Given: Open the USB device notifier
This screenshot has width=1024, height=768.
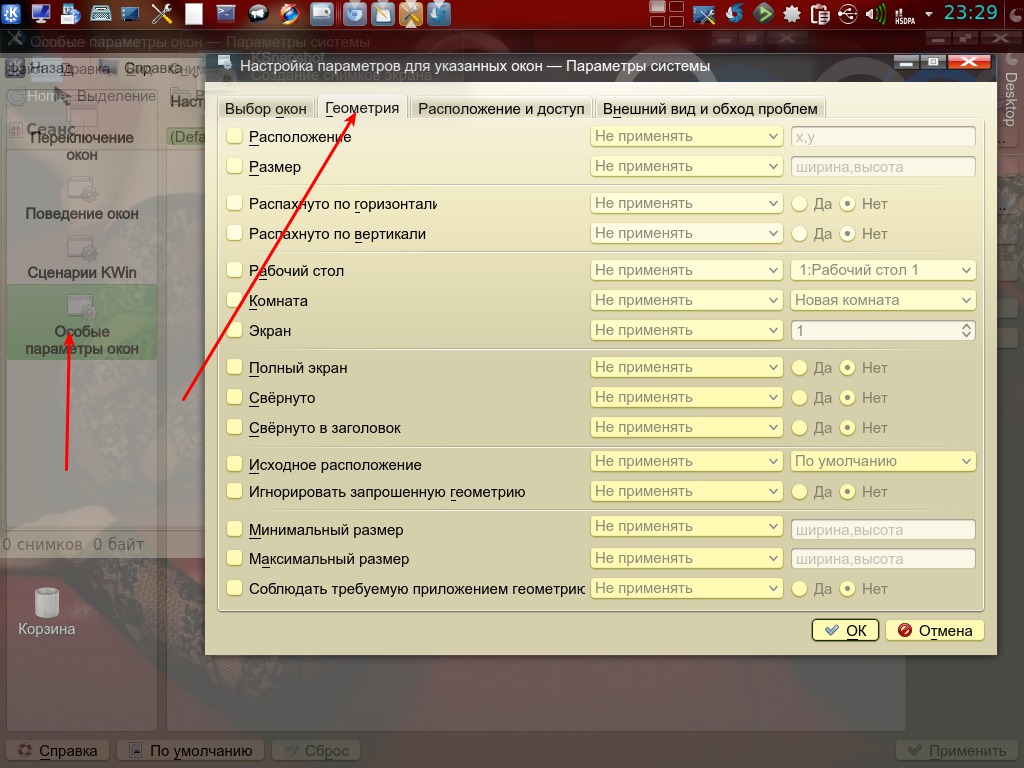Looking at the screenshot, I should pos(848,14).
